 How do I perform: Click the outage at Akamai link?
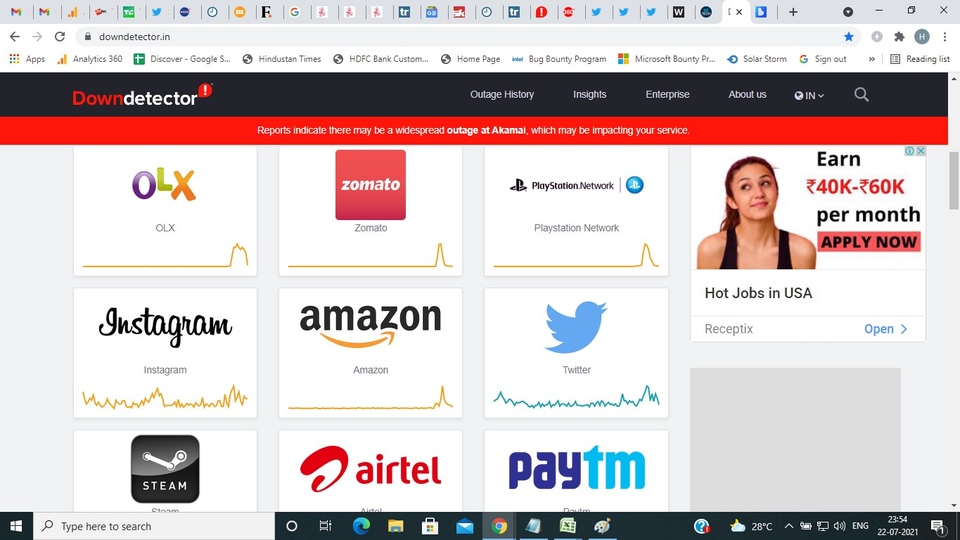pyautogui.click(x=486, y=130)
